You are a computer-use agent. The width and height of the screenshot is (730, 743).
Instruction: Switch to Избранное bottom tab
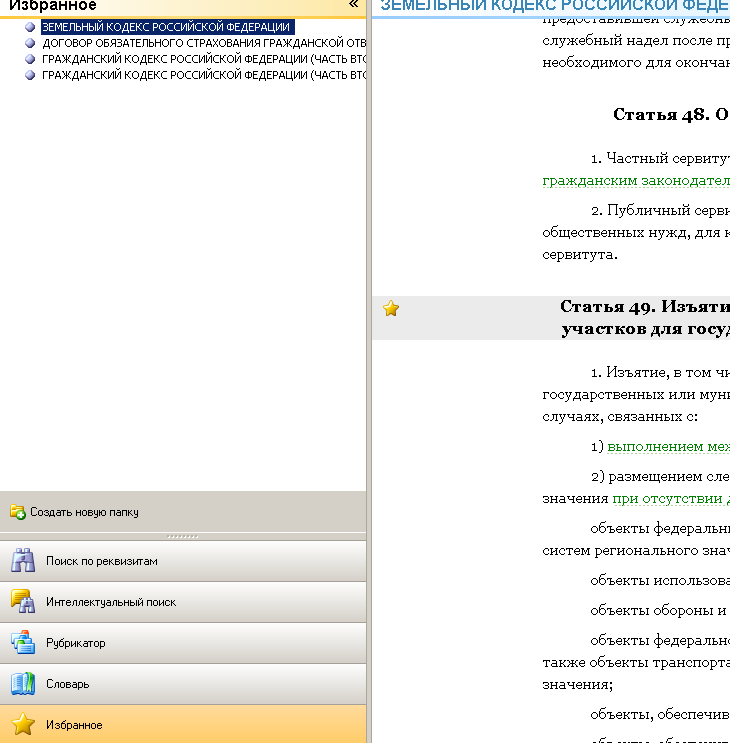[183, 724]
